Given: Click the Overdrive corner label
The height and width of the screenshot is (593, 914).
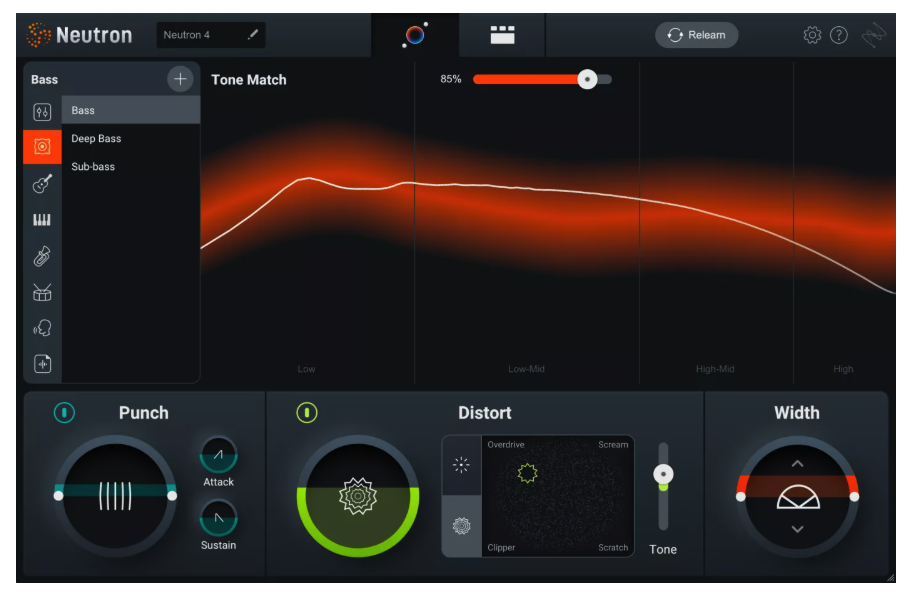Looking at the screenshot, I should [x=505, y=444].
